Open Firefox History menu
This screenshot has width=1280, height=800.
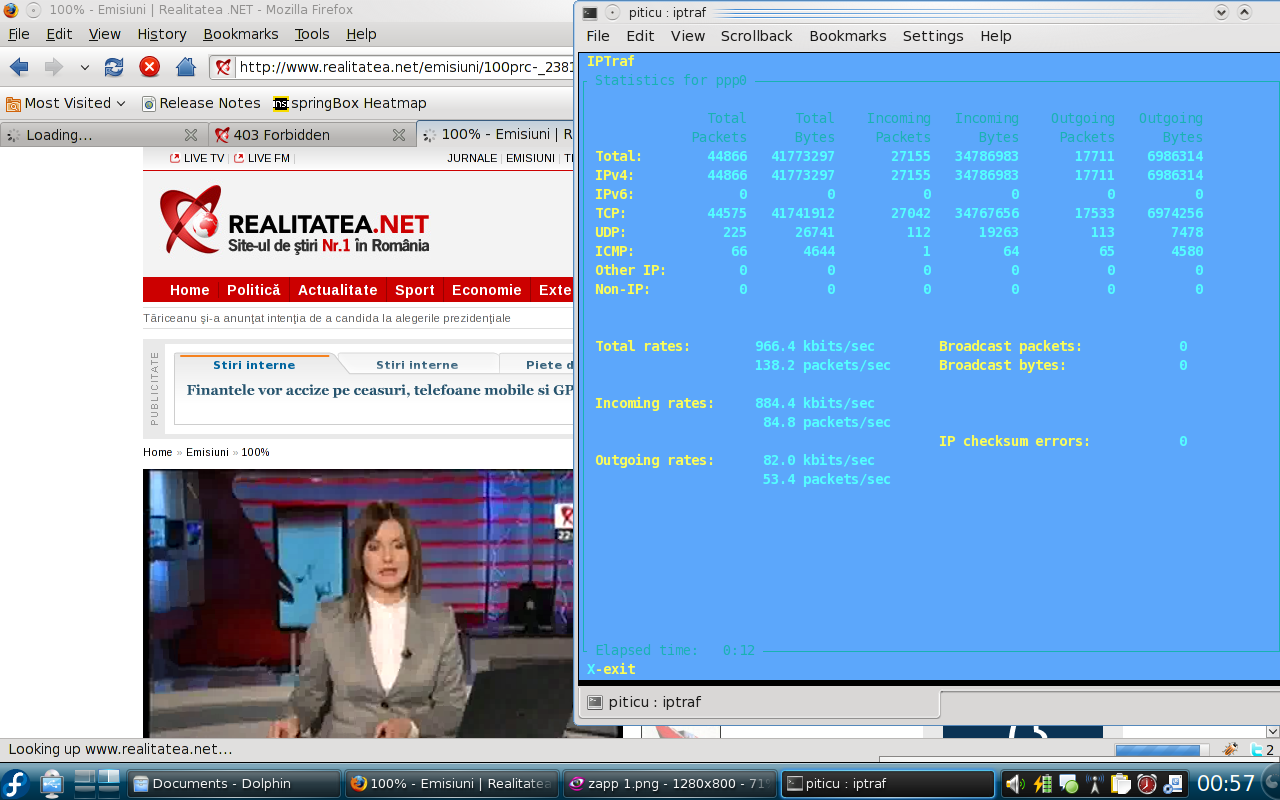coord(162,34)
